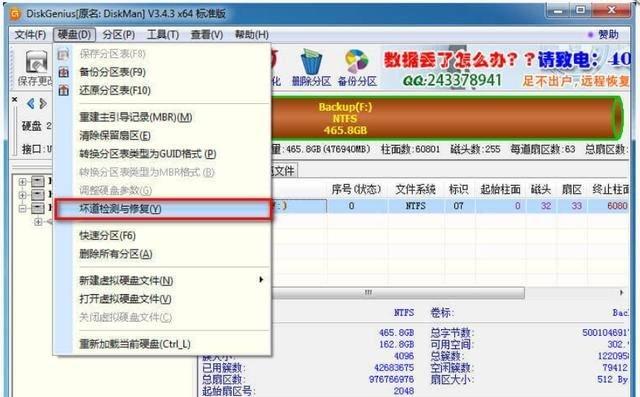This screenshot has width=640, height=397.
Task: Open the 分区(P) menu
Action: [118, 35]
